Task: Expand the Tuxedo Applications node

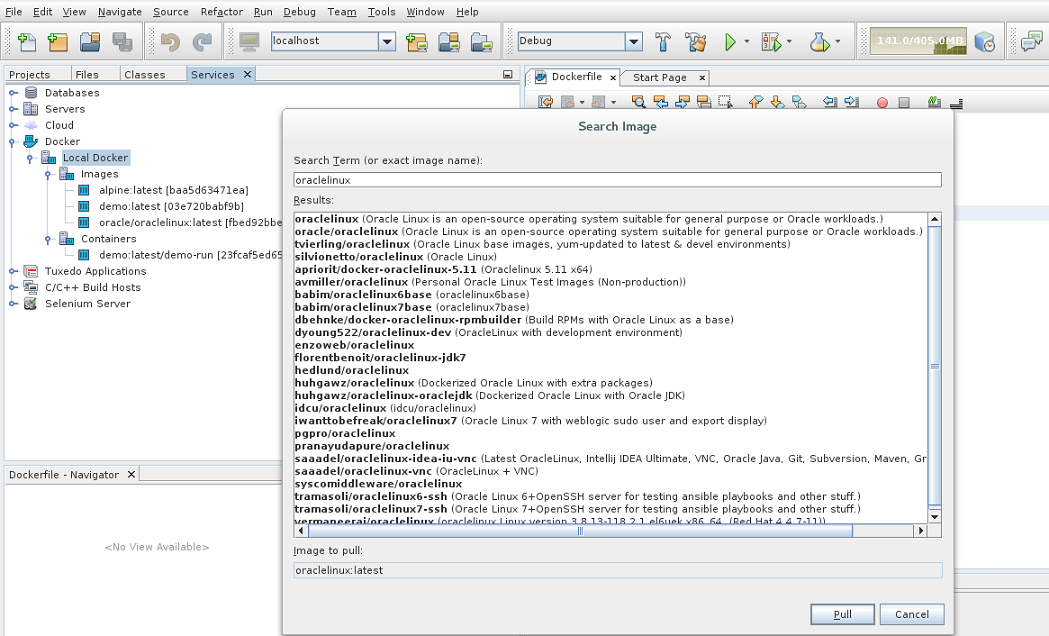Action: [13, 272]
